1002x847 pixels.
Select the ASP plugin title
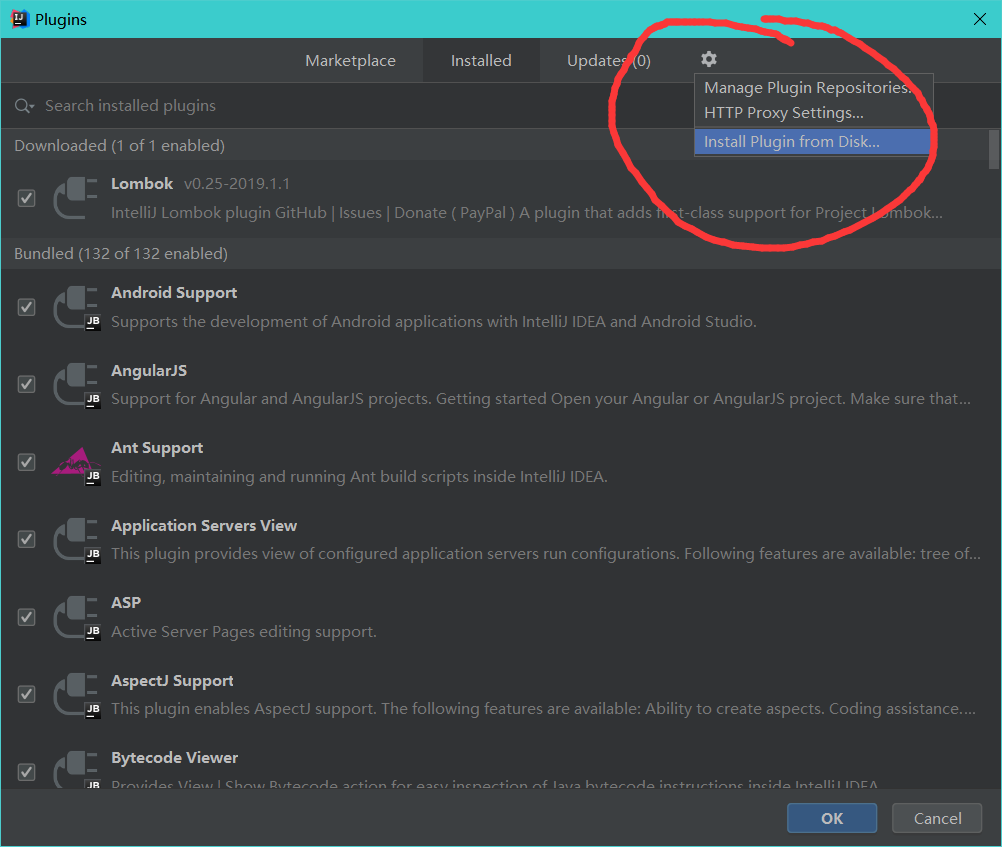click(x=126, y=603)
